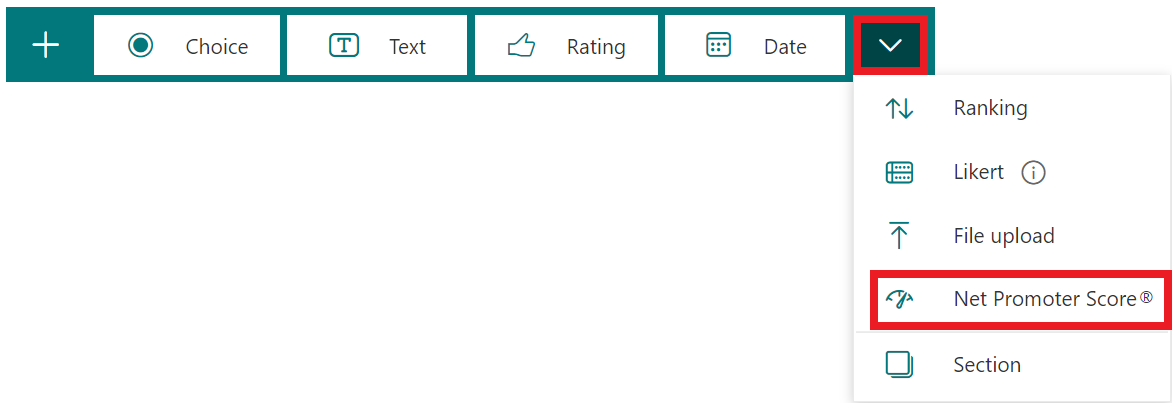Add a Rating question
Image resolution: width=1172 pixels, height=403 pixels.
point(567,46)
